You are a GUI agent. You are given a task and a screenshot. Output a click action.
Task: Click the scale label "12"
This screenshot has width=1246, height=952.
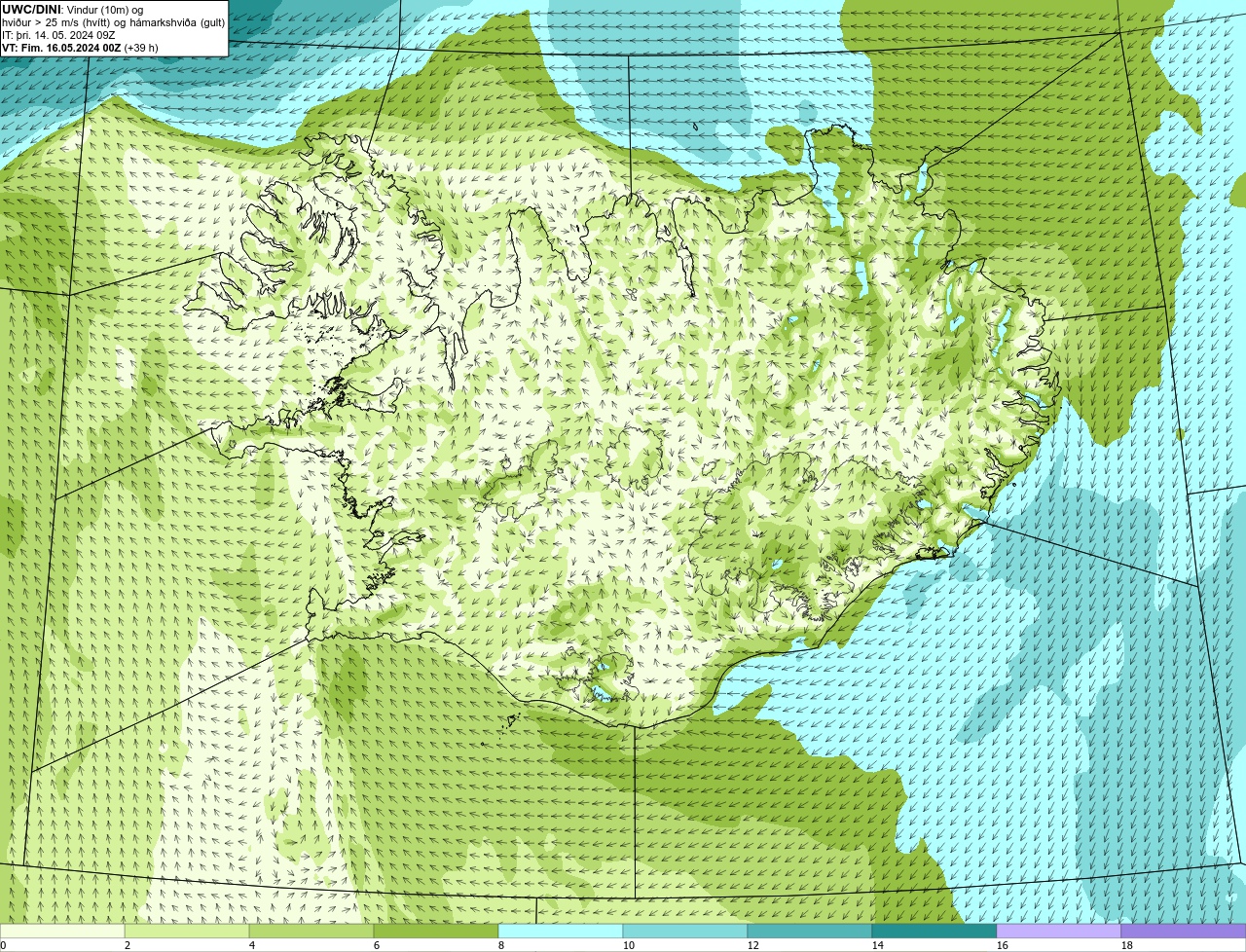(753, 945)
